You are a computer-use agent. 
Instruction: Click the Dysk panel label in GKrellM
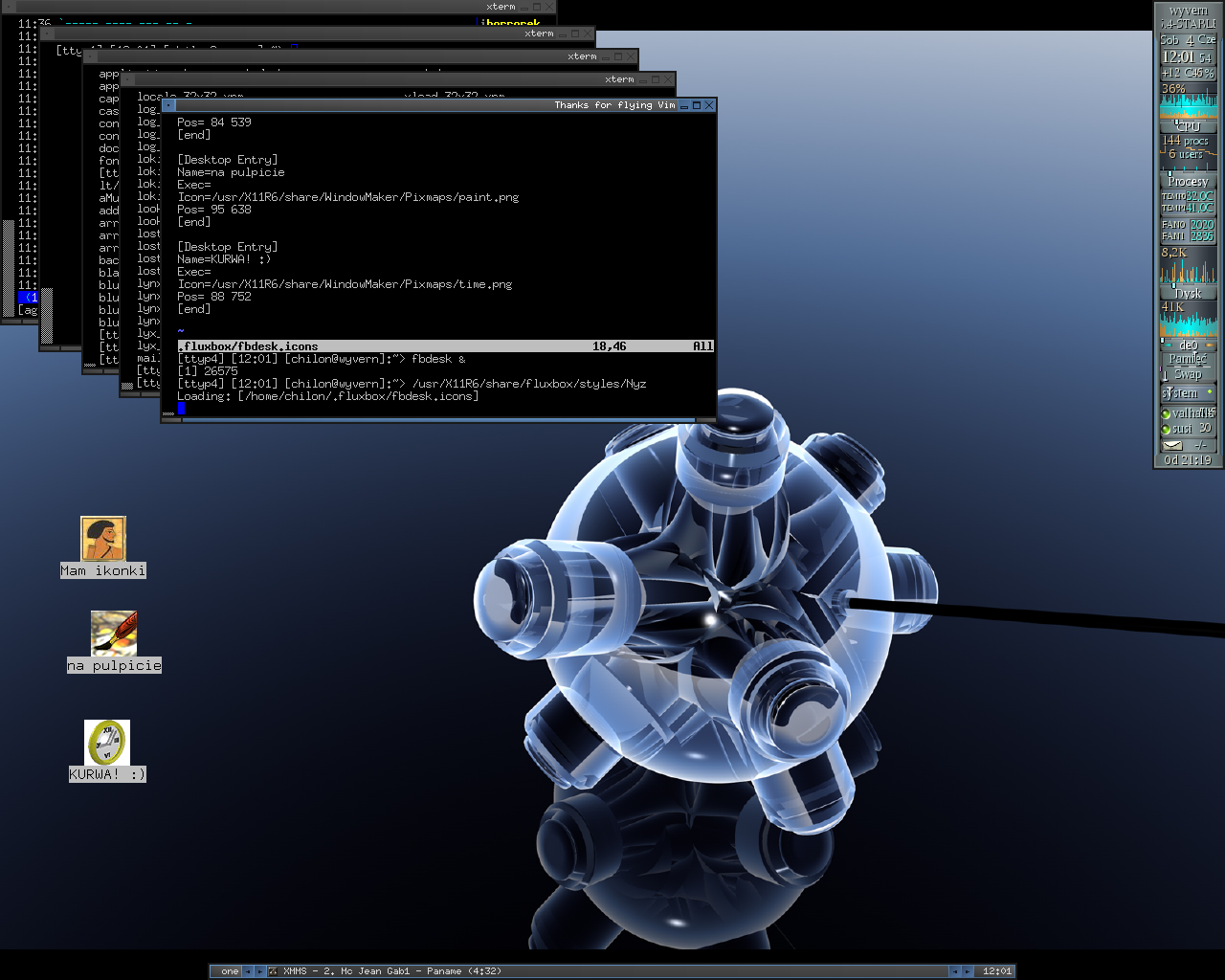(1188, 294)
